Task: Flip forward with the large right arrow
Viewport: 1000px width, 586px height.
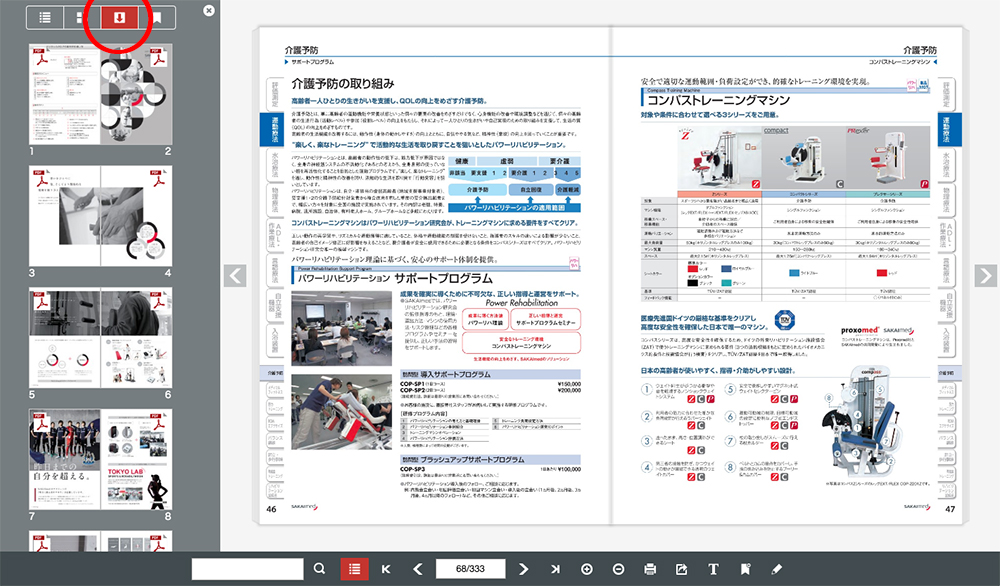Action: (985, 275)
